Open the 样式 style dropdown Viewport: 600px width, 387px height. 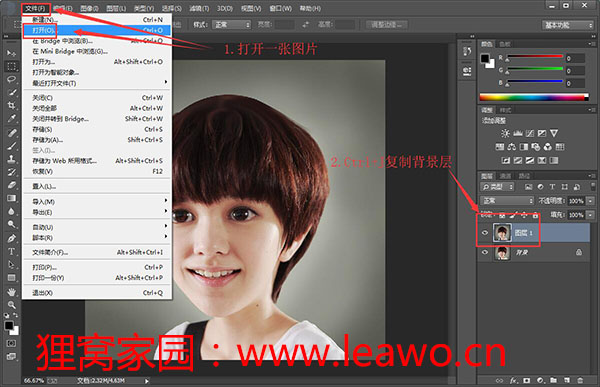pos(231,25)
